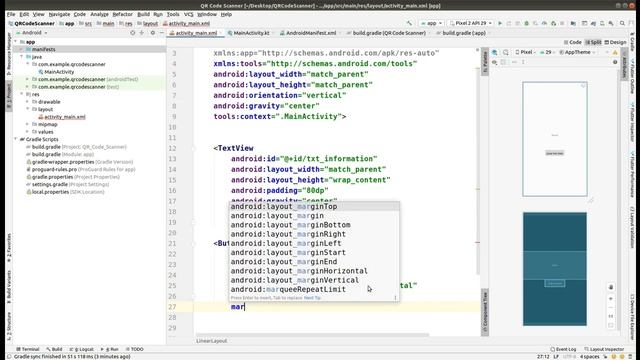Image resolution: width=640 pixels, height=360 pixels.
Task: Switch the editor to Split view
Action: [593, 42]
